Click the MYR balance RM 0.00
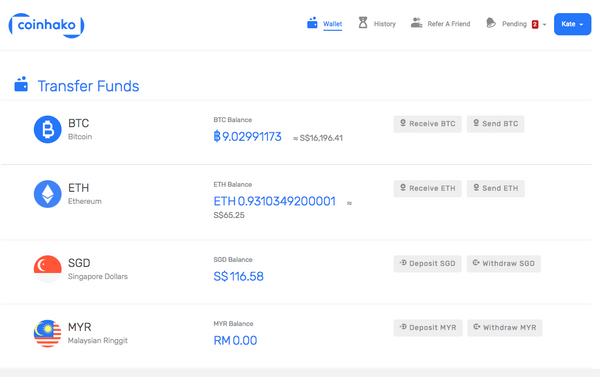This screenshot has width=600, height=377. click(x=235, y=341)
